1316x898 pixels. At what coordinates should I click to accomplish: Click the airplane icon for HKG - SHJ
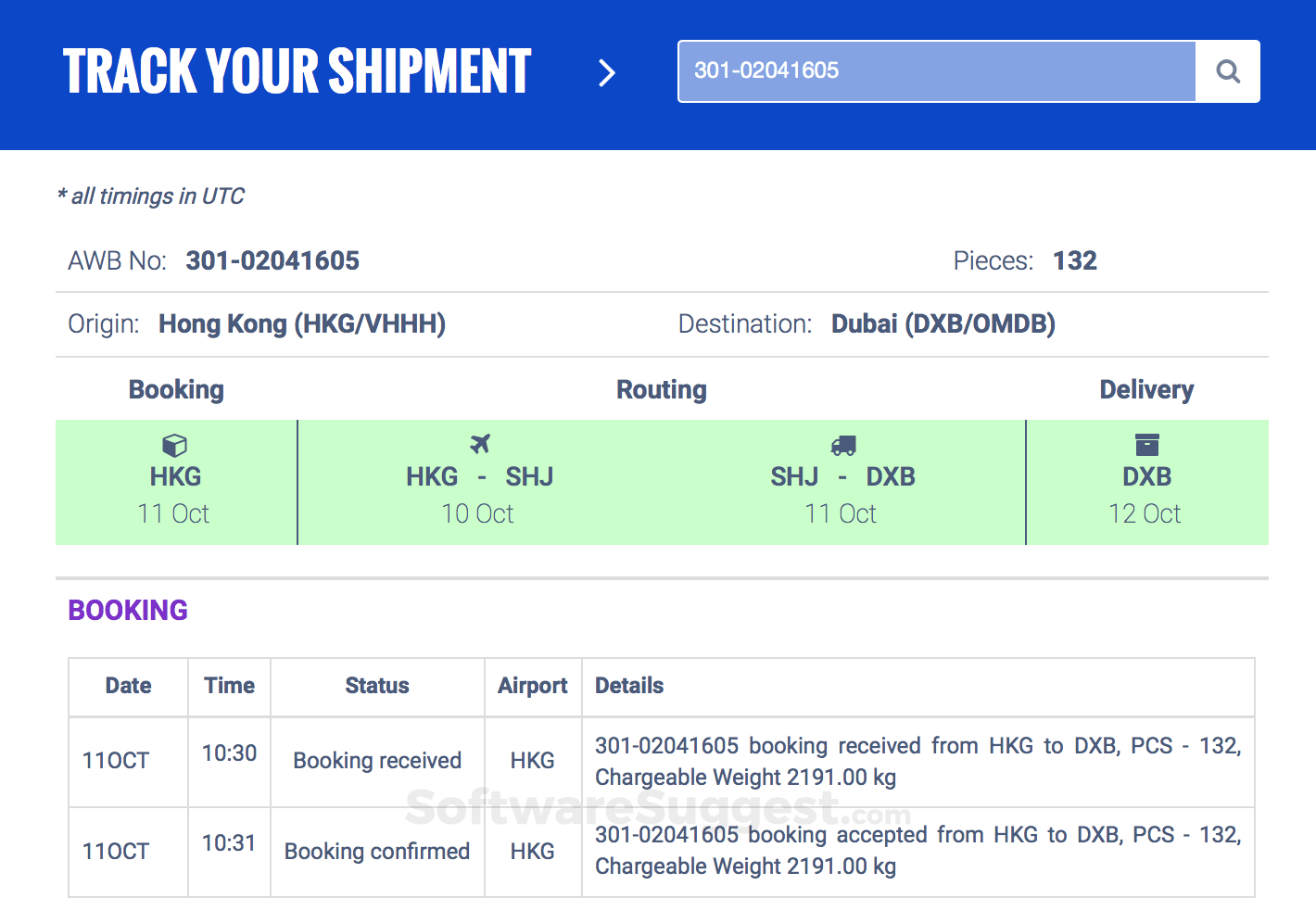pyautogui.click(x=479, y=444)
